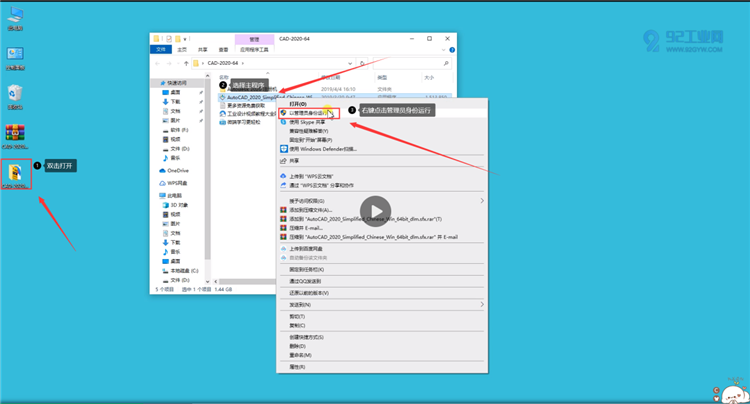Select the 更多资源免费获取 file

click(x=242, y=106)
